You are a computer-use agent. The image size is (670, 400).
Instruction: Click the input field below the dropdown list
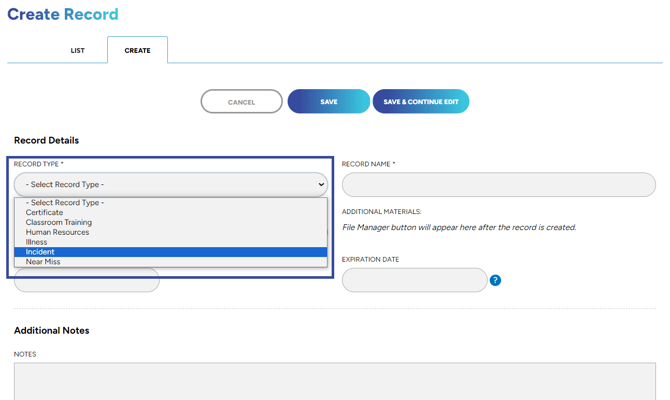pos(87,281)
